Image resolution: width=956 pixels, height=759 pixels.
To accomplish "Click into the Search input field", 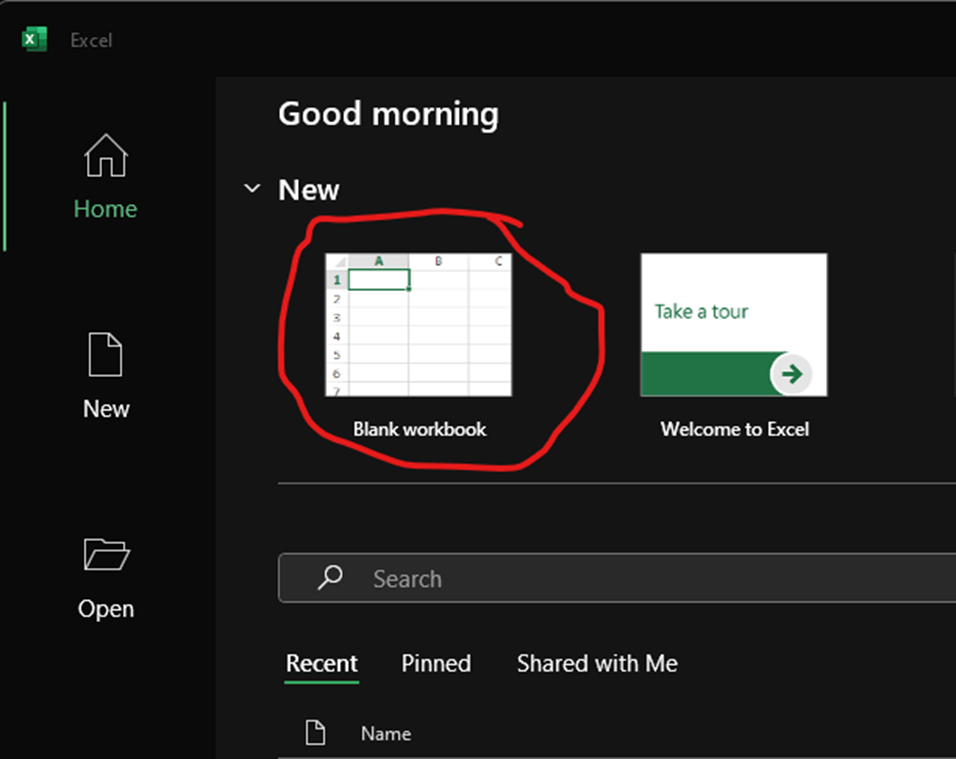I will tap(640, 578).
